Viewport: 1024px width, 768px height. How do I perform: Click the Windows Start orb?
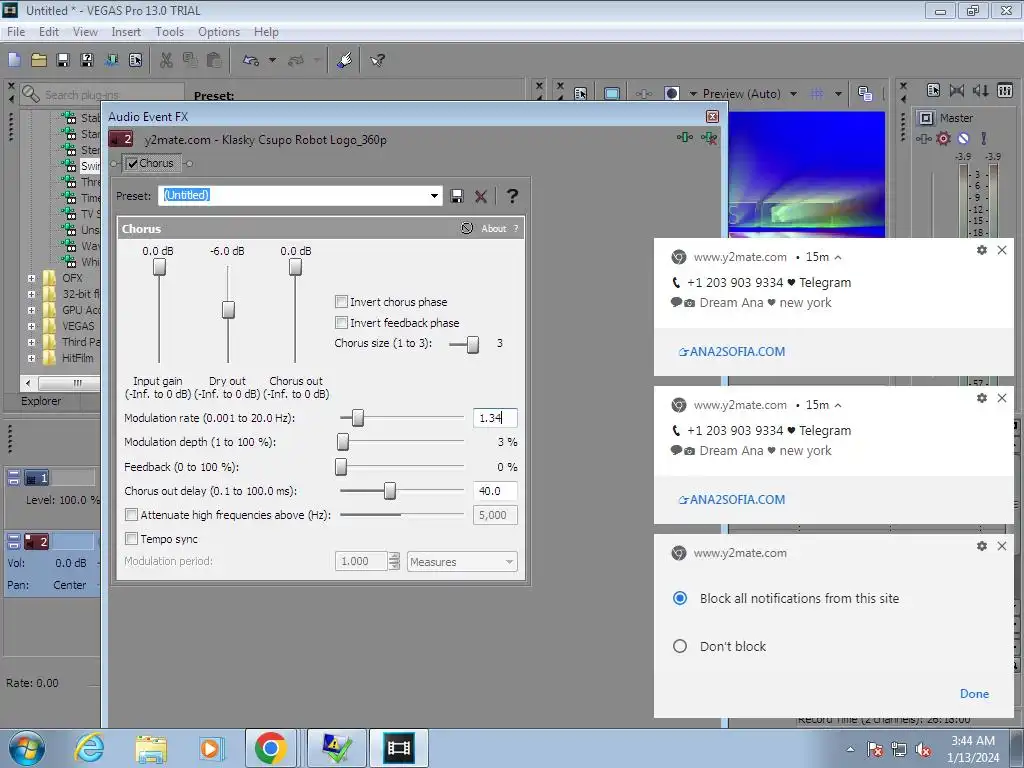tap(26, 748)
